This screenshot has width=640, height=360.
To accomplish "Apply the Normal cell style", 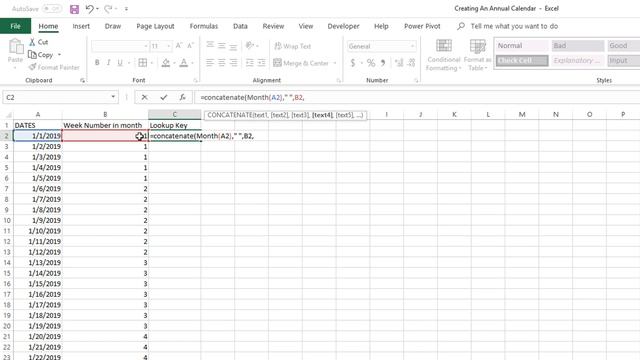I will click(522, 46).
